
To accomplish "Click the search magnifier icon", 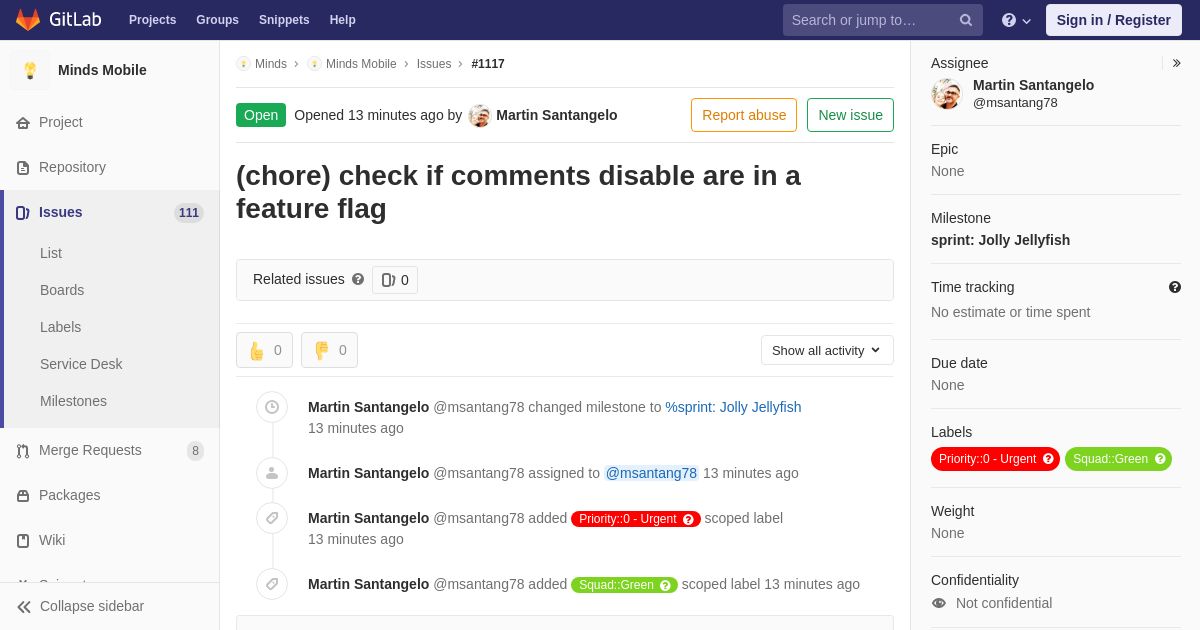I will [965, 20].
